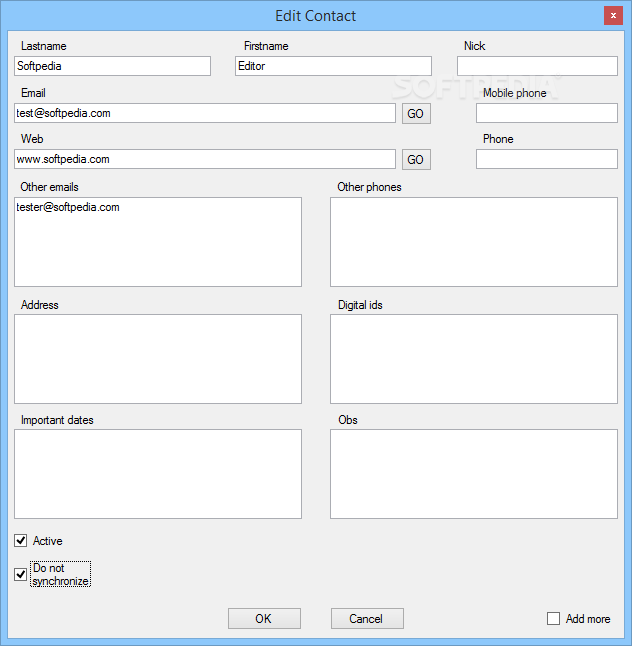Toggle the Active checkbox
Viewport: 632px width, 646px height.
pyautogui.click(x=21, y=540)
